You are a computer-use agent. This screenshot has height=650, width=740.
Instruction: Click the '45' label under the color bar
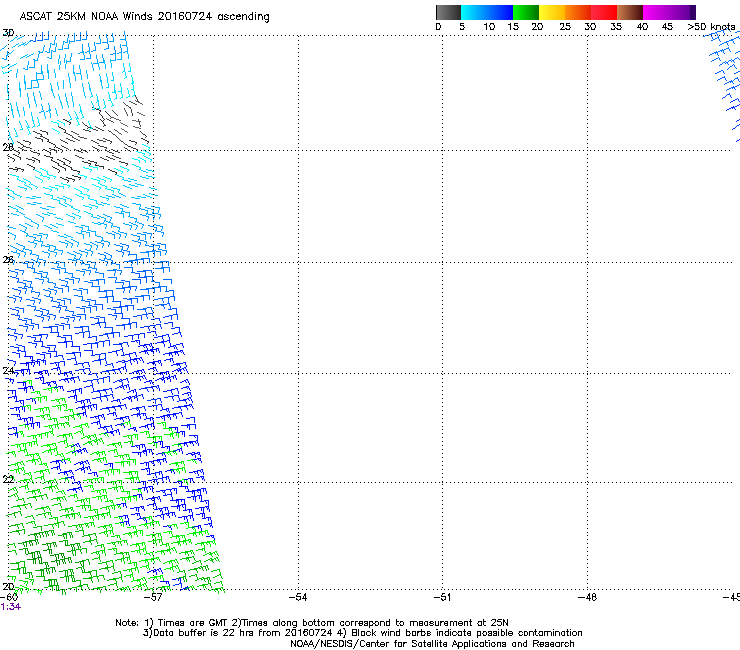[667, 26]
